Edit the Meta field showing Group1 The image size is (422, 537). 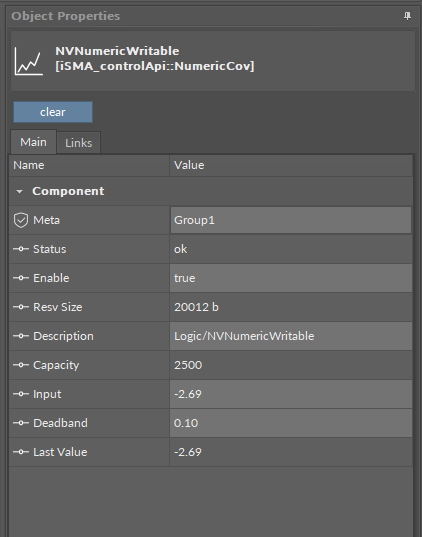pos(291,220)
